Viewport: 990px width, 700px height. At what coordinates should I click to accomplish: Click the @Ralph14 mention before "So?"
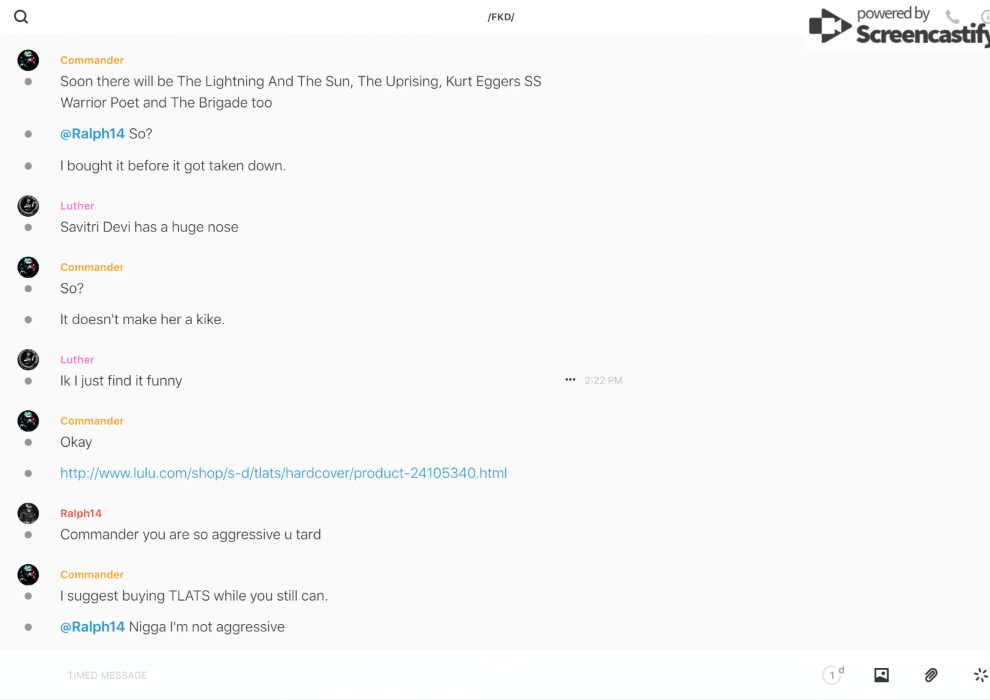tap(92, 134)
